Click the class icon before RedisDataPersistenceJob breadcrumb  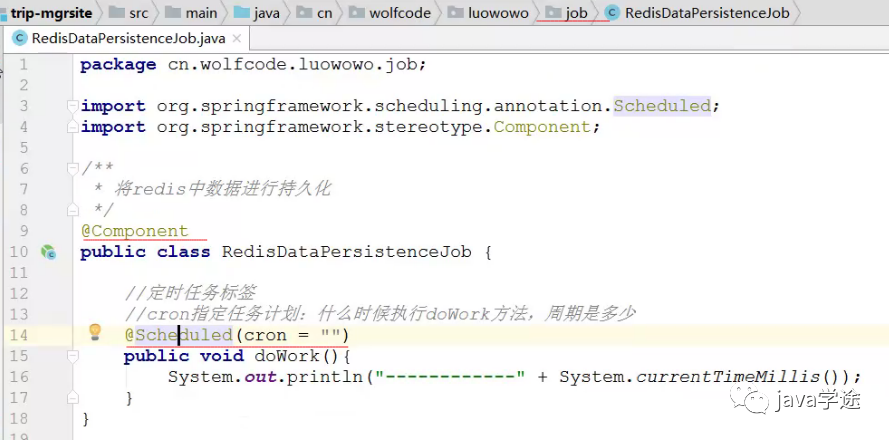[612, 12]
